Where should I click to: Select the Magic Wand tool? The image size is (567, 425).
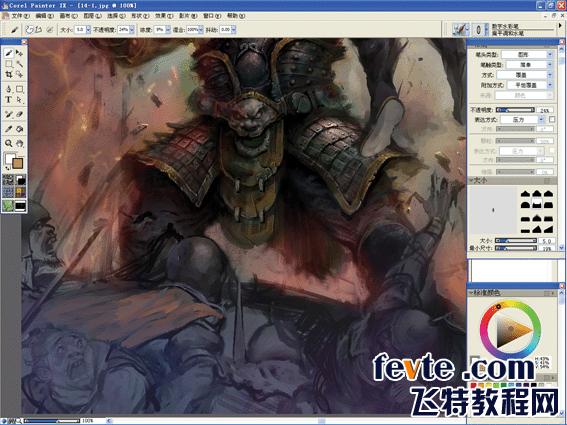pos(20,64)
